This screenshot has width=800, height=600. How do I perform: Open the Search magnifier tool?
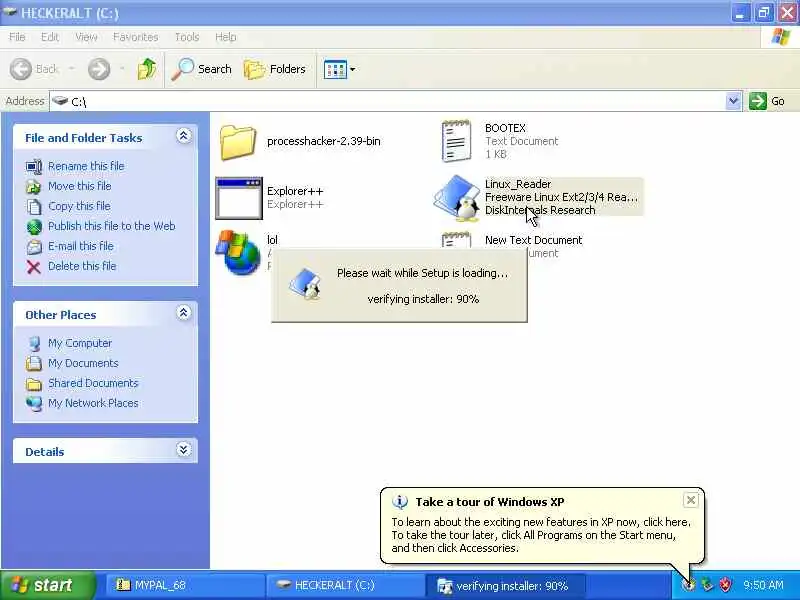coord(202,69)
